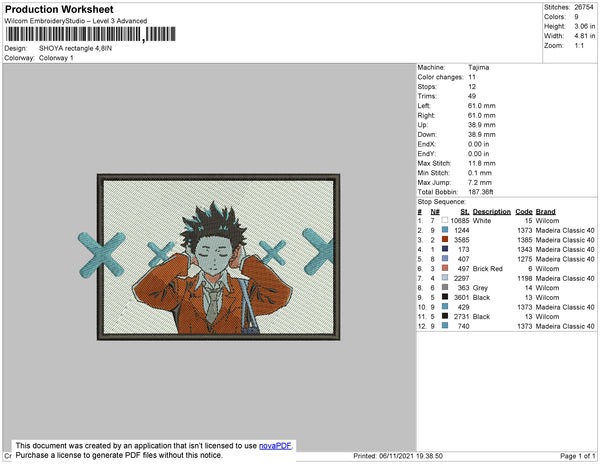Click the 'Description' column header
This screenshot has height=464, width=600.
pyautogui.click(x=492, y=212)
